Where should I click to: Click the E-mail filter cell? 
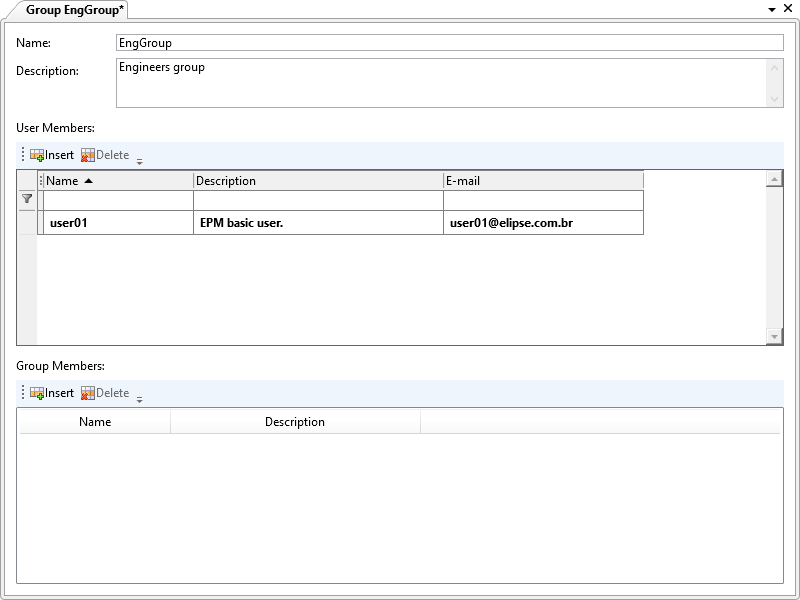pos(543,201)
